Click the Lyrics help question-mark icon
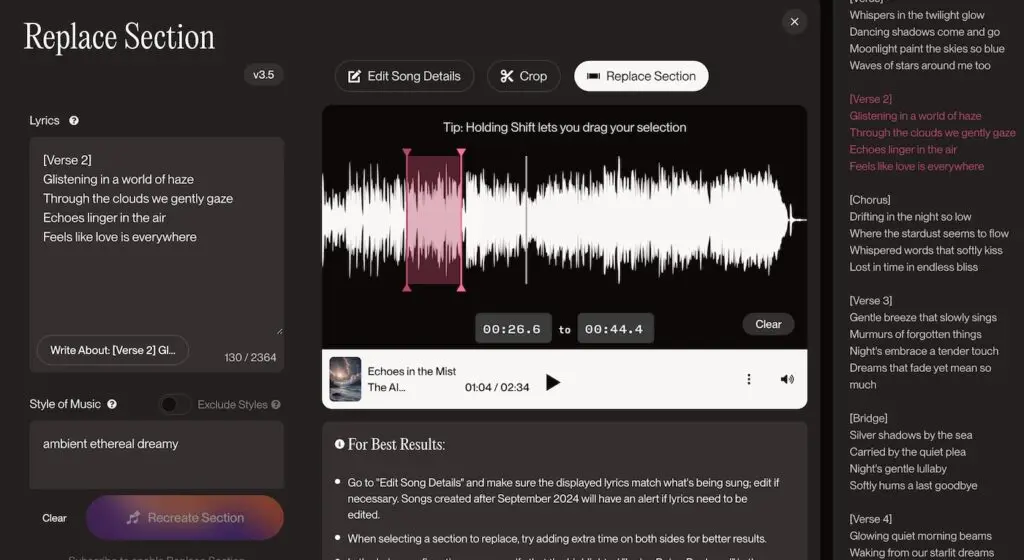Image resolution: width=1024 pixels, height=560 pixels. [x=74, y=121]
